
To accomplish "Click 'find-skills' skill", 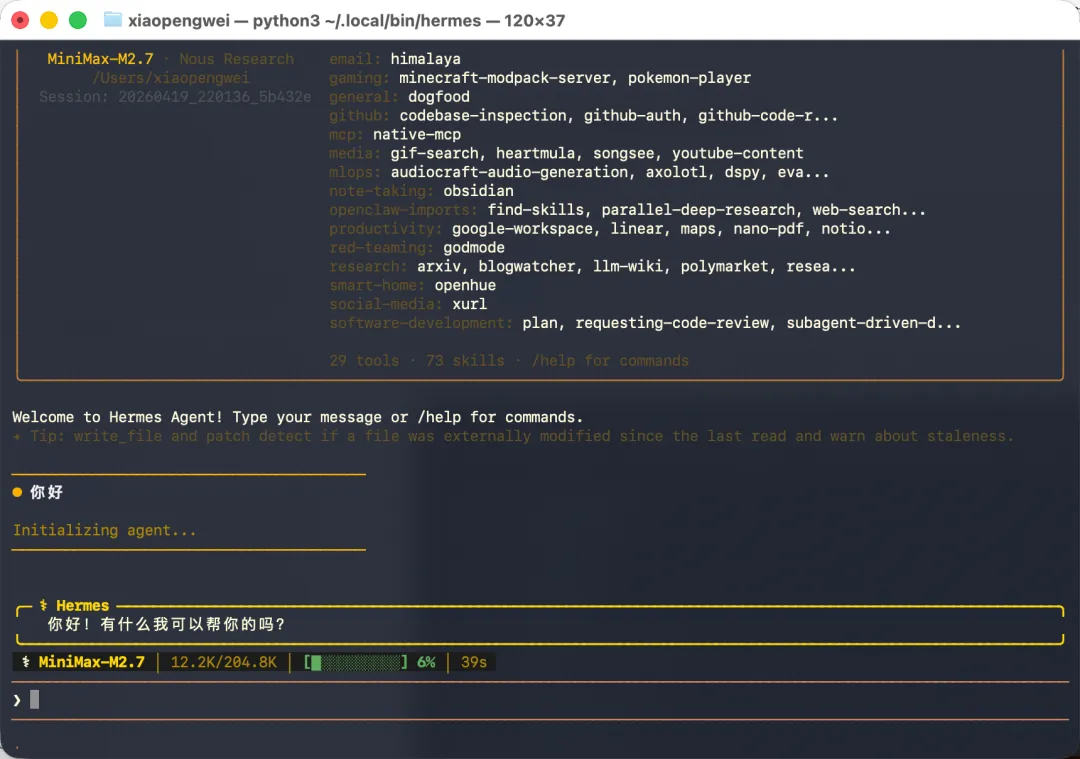I will [x=535, y=209].
